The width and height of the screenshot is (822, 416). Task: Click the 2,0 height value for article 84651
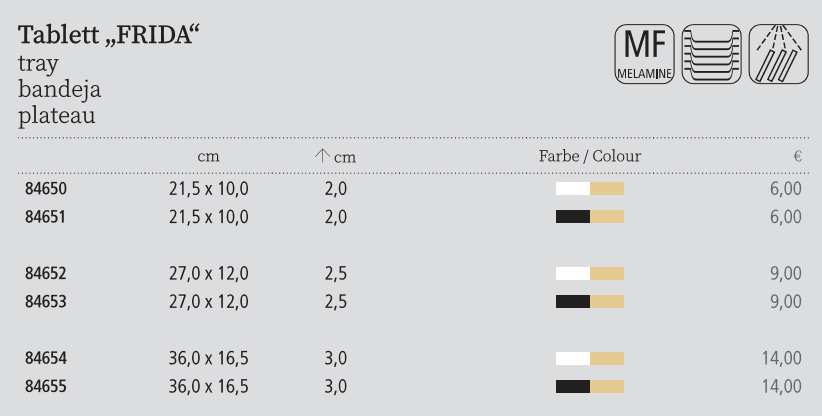[336, 217]
